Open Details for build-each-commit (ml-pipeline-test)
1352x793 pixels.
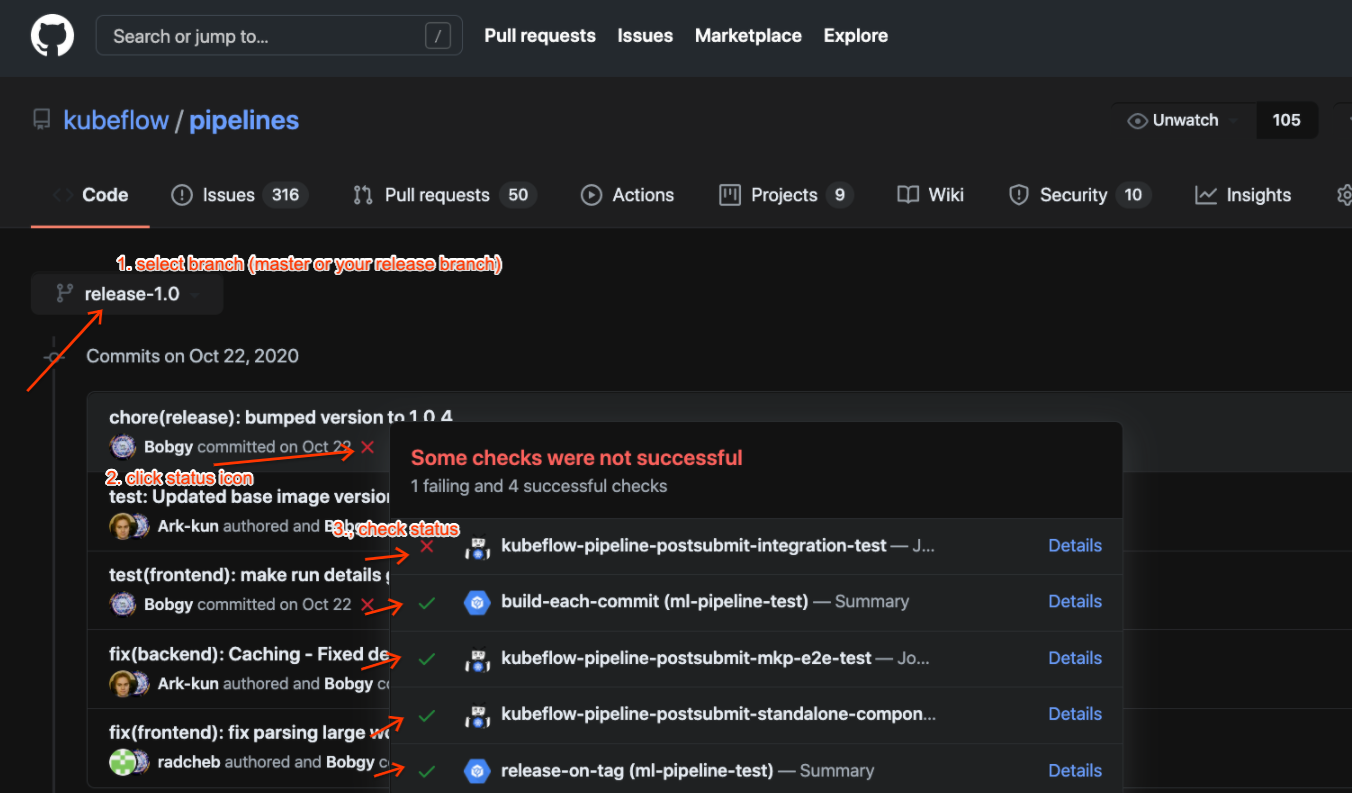coord(1075,601)
